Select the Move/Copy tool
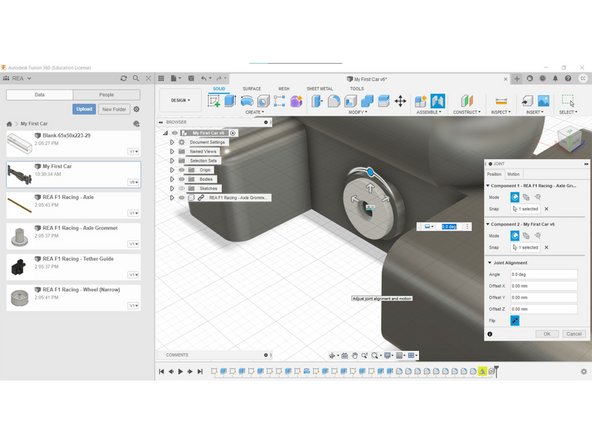The image size is (592, 444). (x=400, y=101)
